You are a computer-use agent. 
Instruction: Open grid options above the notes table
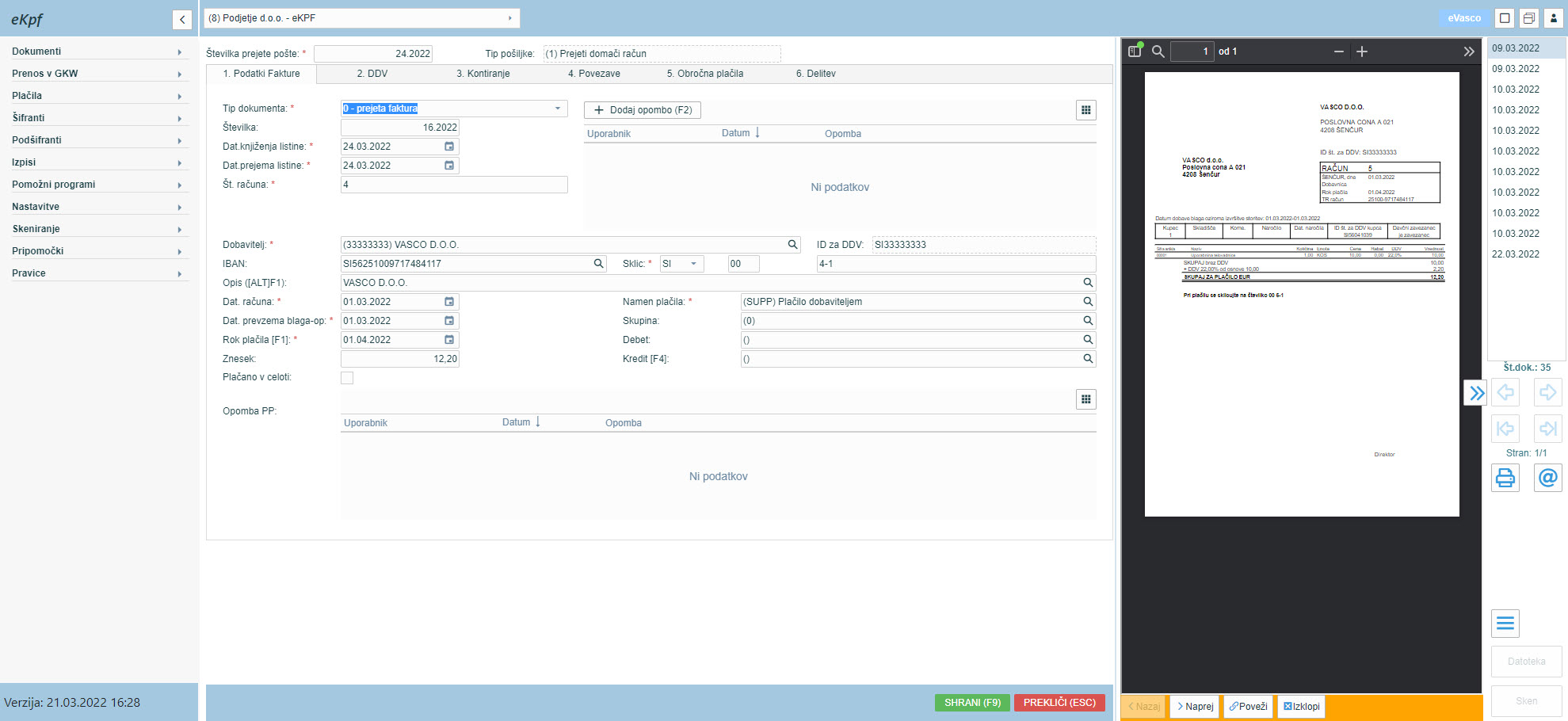click(1086, 110)
